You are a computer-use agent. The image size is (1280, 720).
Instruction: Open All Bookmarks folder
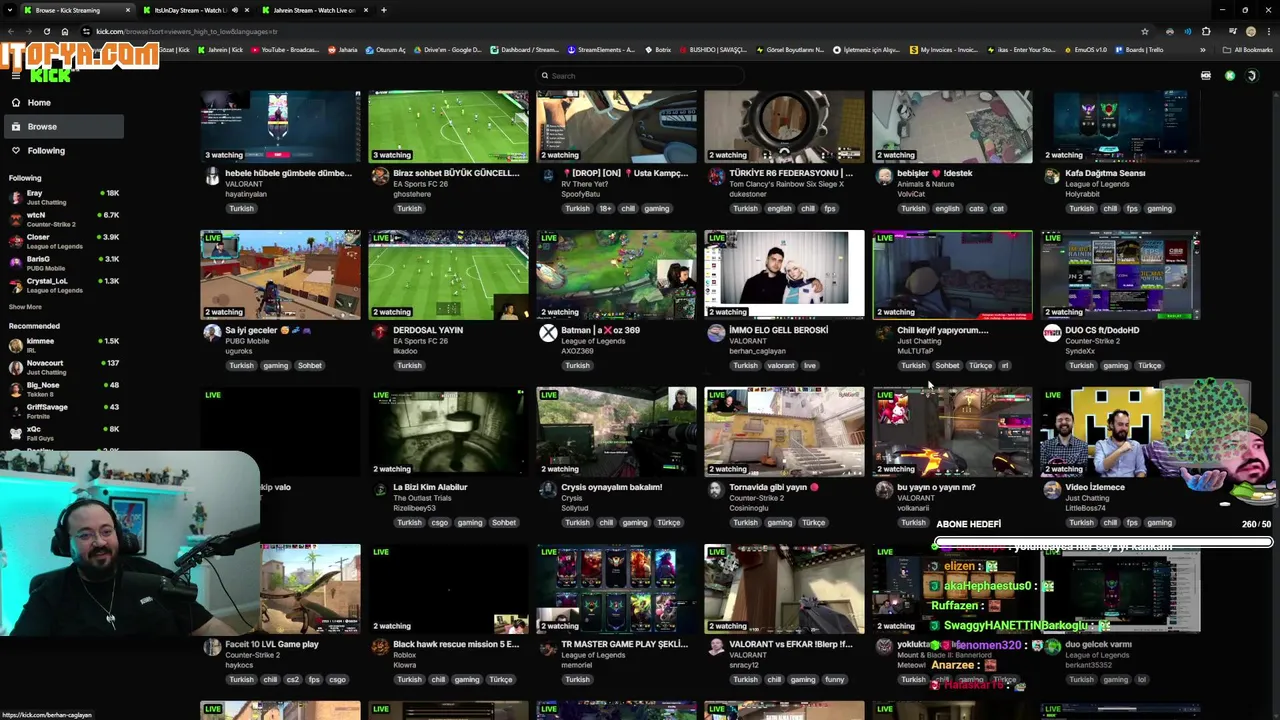click(1248, 49)
